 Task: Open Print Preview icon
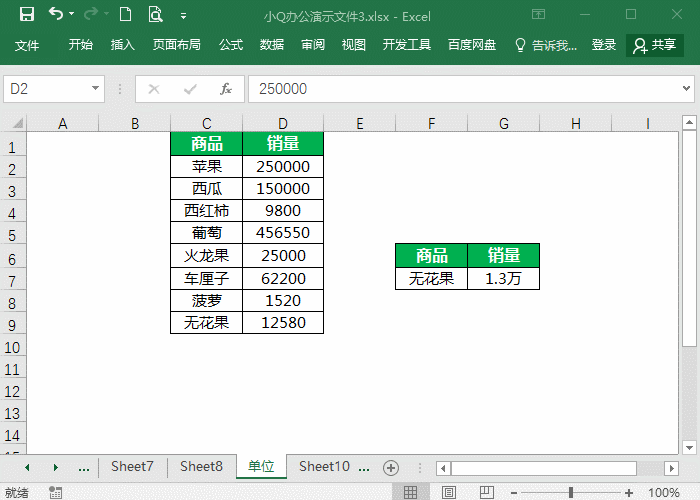pos(155,14)
